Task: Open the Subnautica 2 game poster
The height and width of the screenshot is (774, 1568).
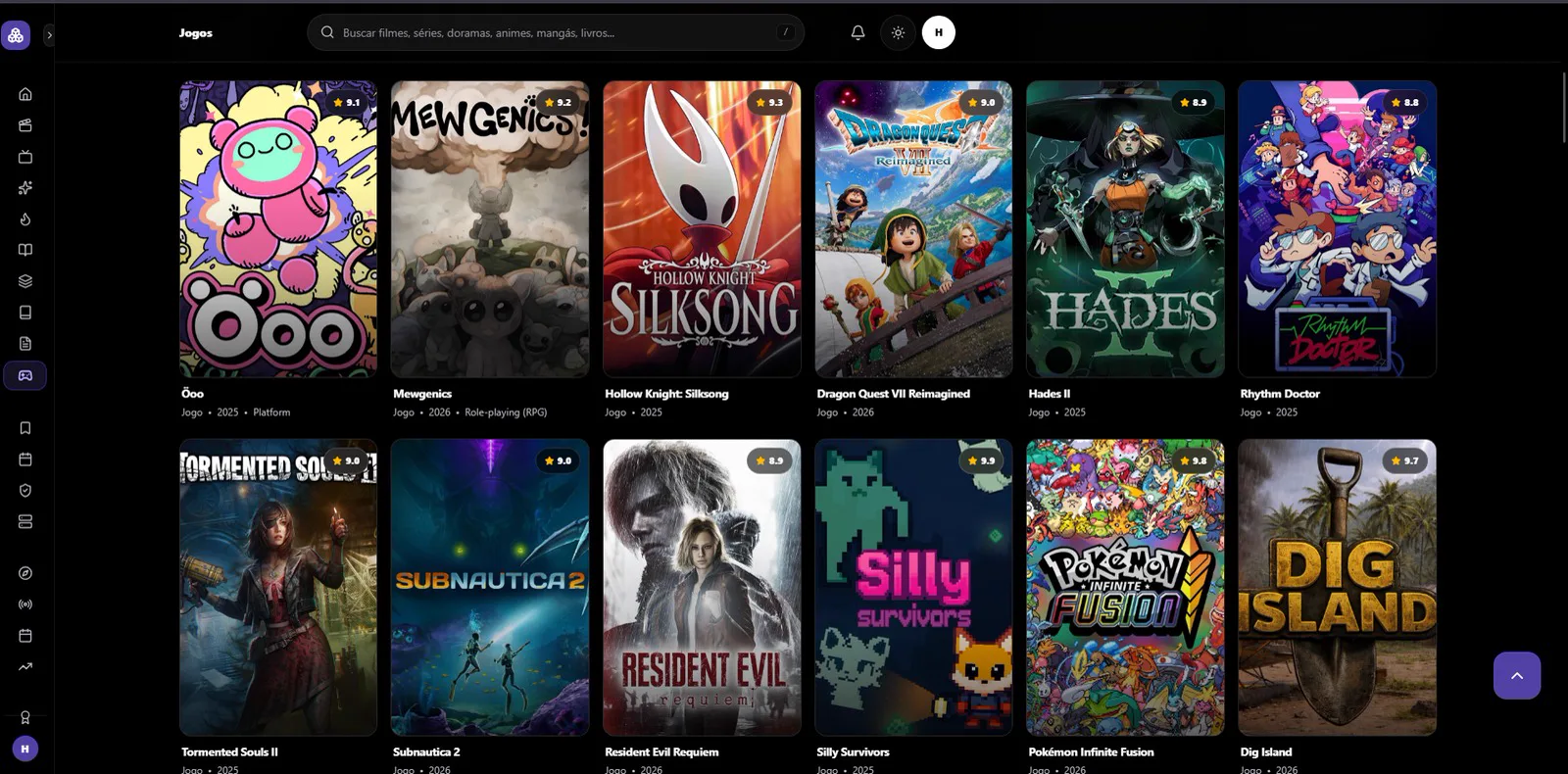Action: 490,588
